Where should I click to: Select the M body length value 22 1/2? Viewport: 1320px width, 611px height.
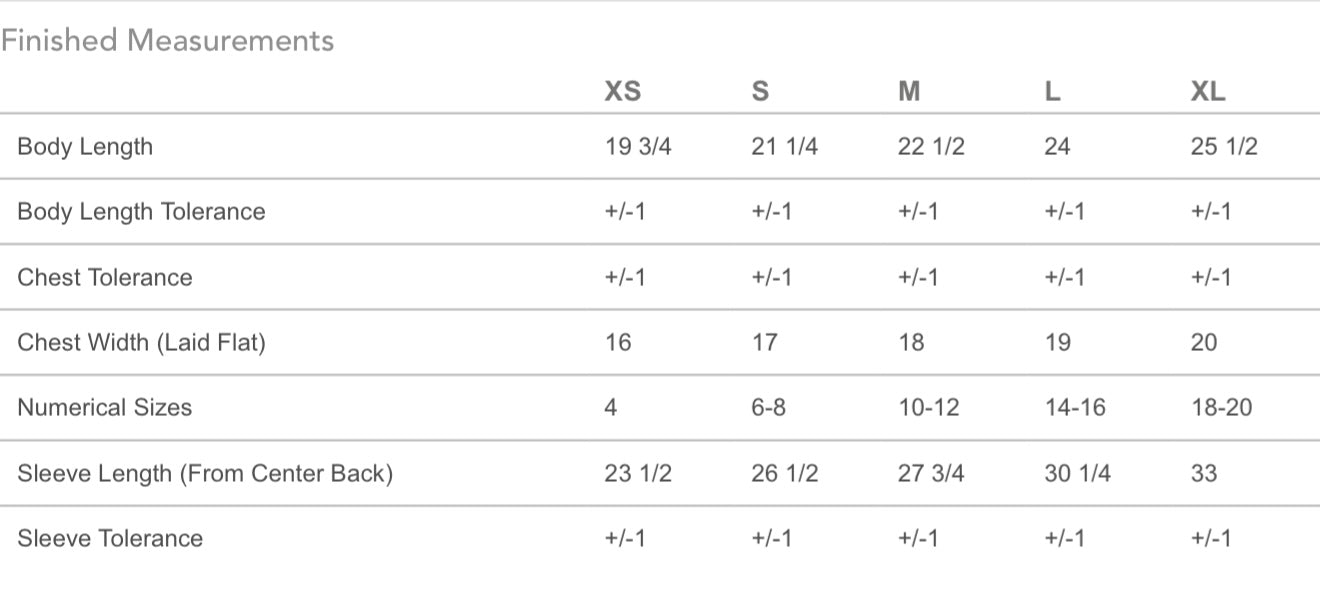point(931,147)
